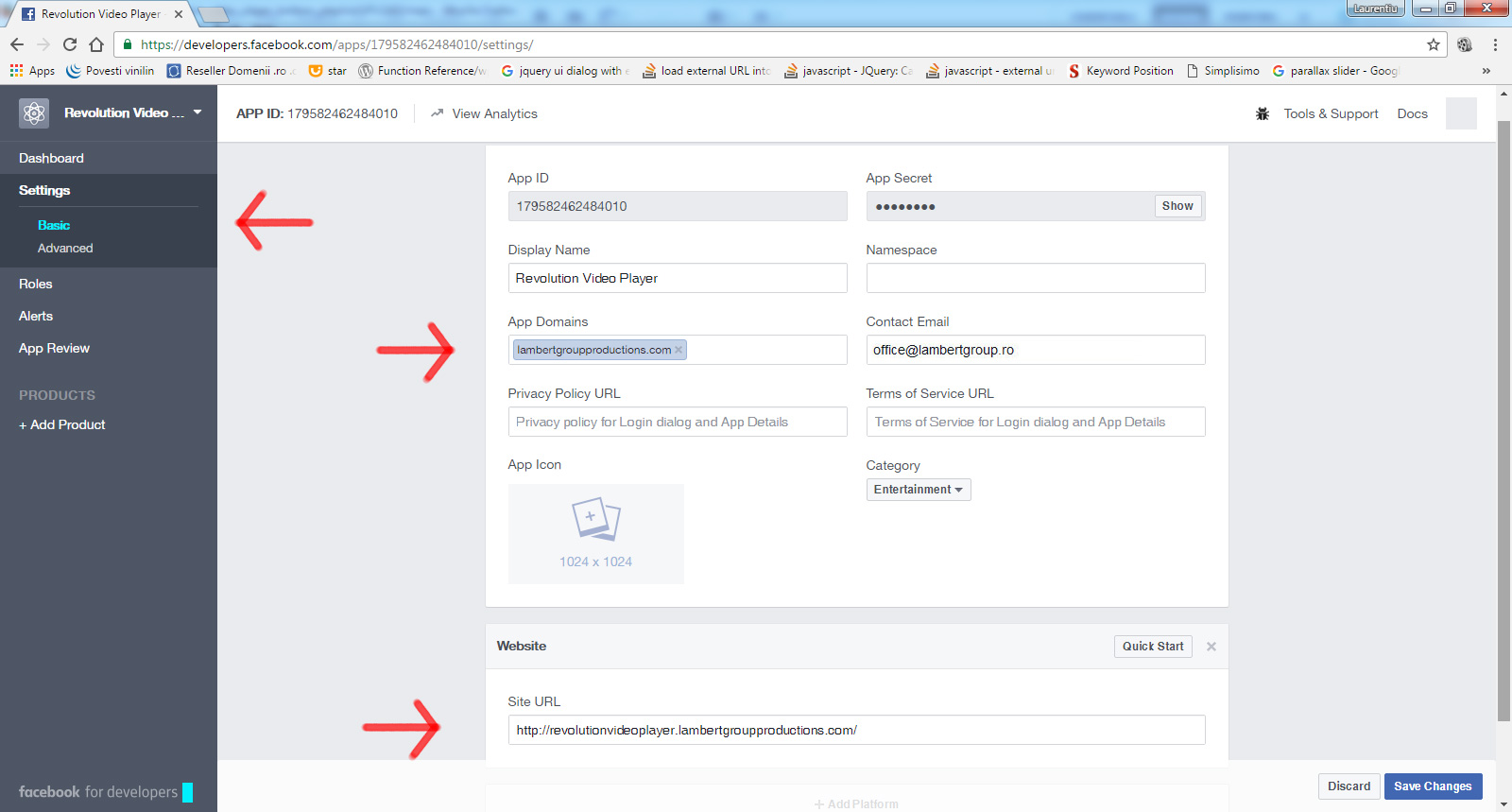The width and height of the screenshot is (1512, 812).
Task: Click the Quick Start button
Action: pyautogui.click(x=1153, y=647)
